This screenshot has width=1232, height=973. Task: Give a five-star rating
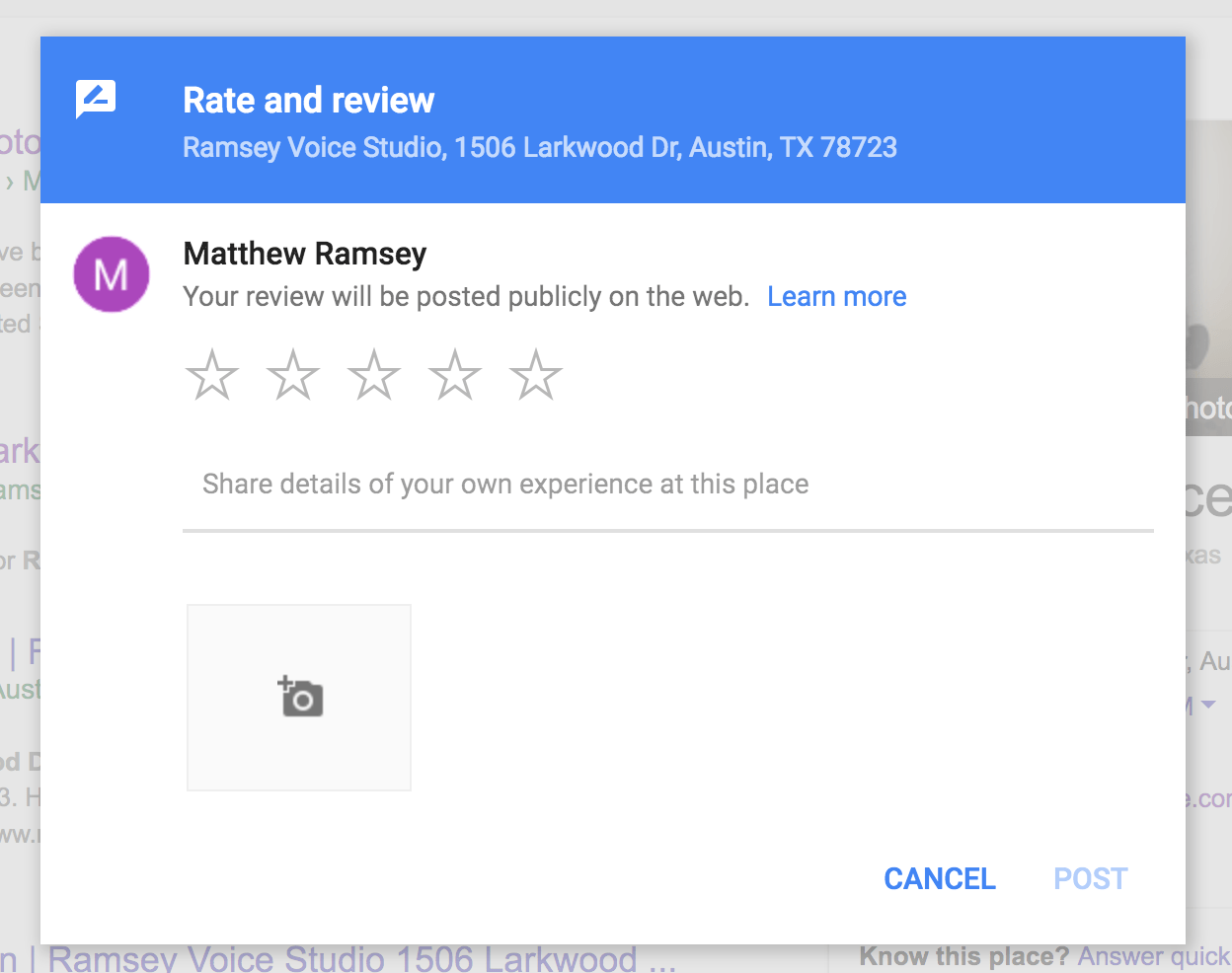[x=535, y=374]
